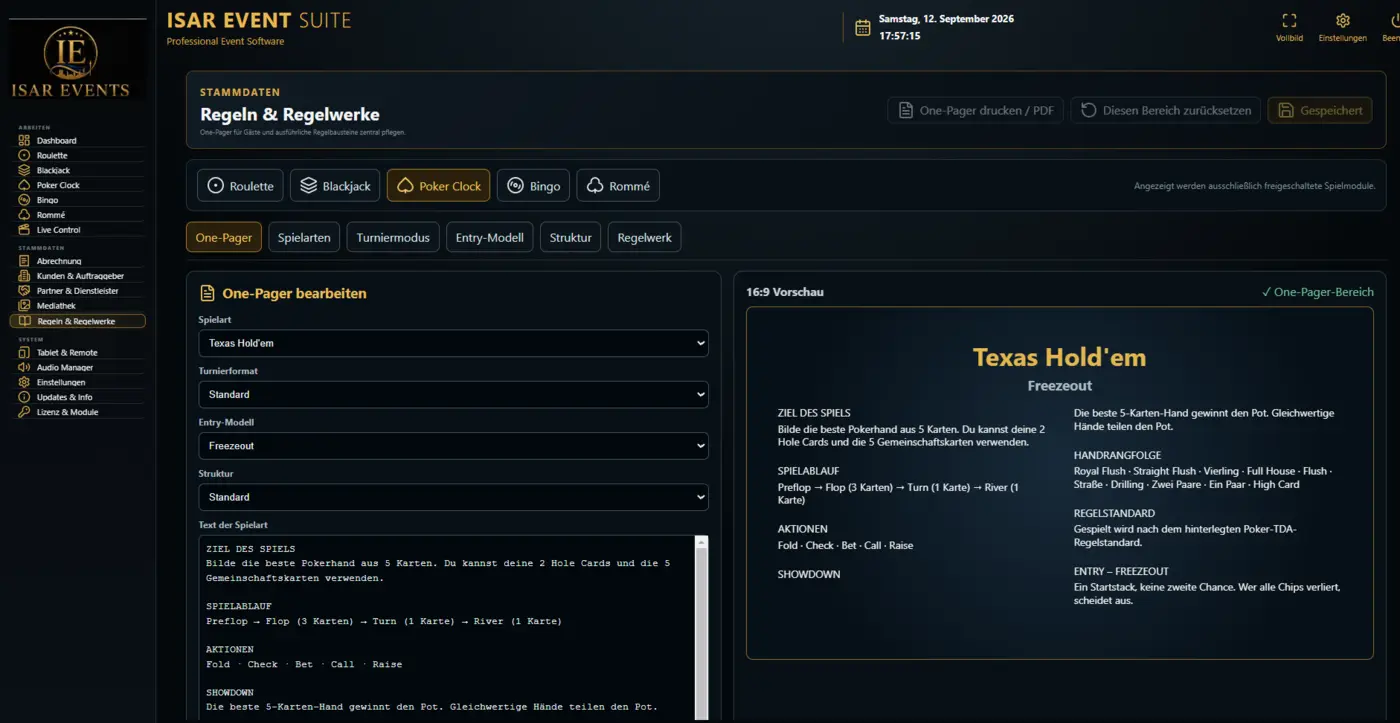Screen dimensions: 1400x723
Task: Open the Entry-Modell sub-tab
Action: click(x=490, y=237)
